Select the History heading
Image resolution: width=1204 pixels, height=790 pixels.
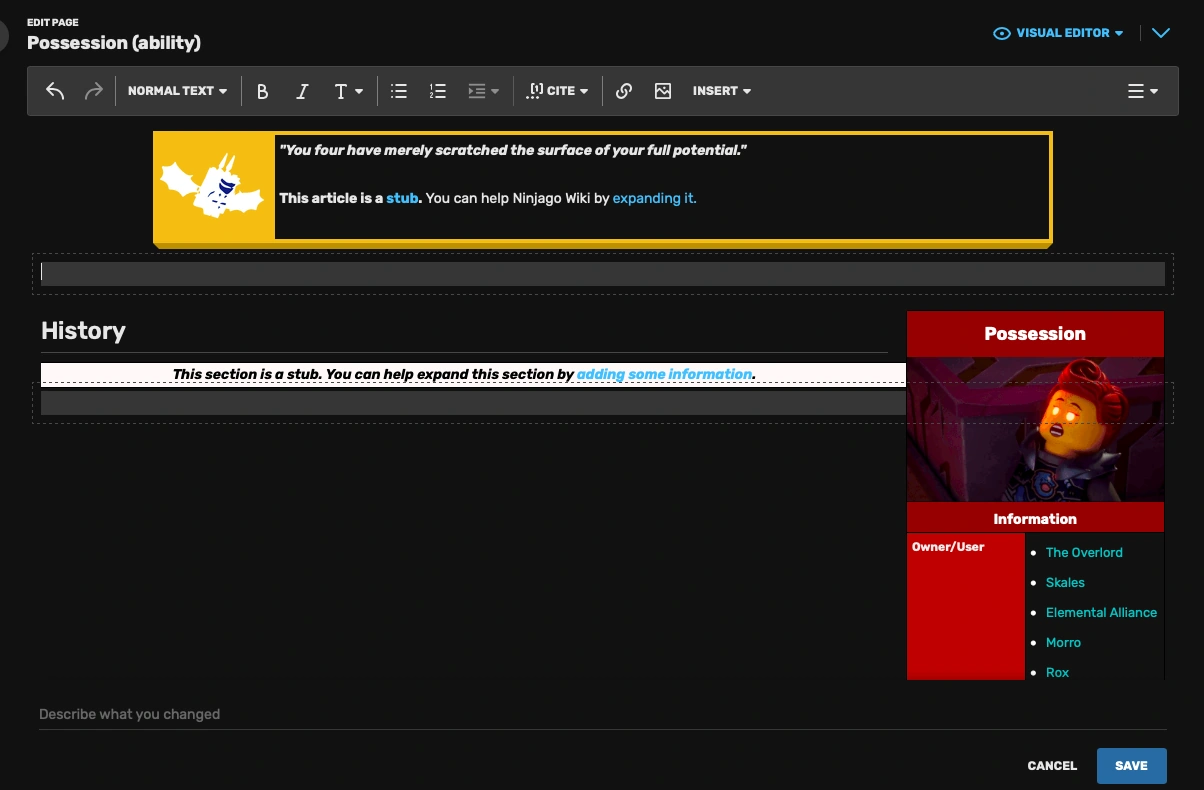(x=83, y=331)
